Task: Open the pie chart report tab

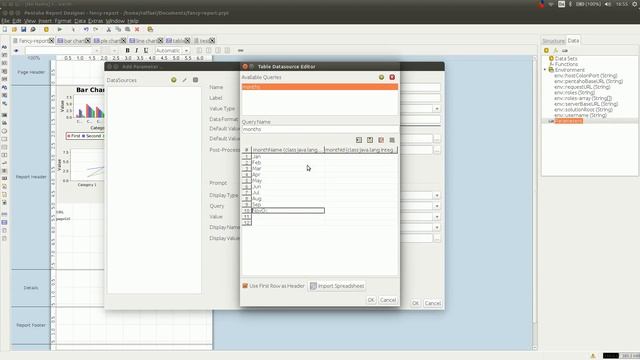Action: click(x=110, y=41)
